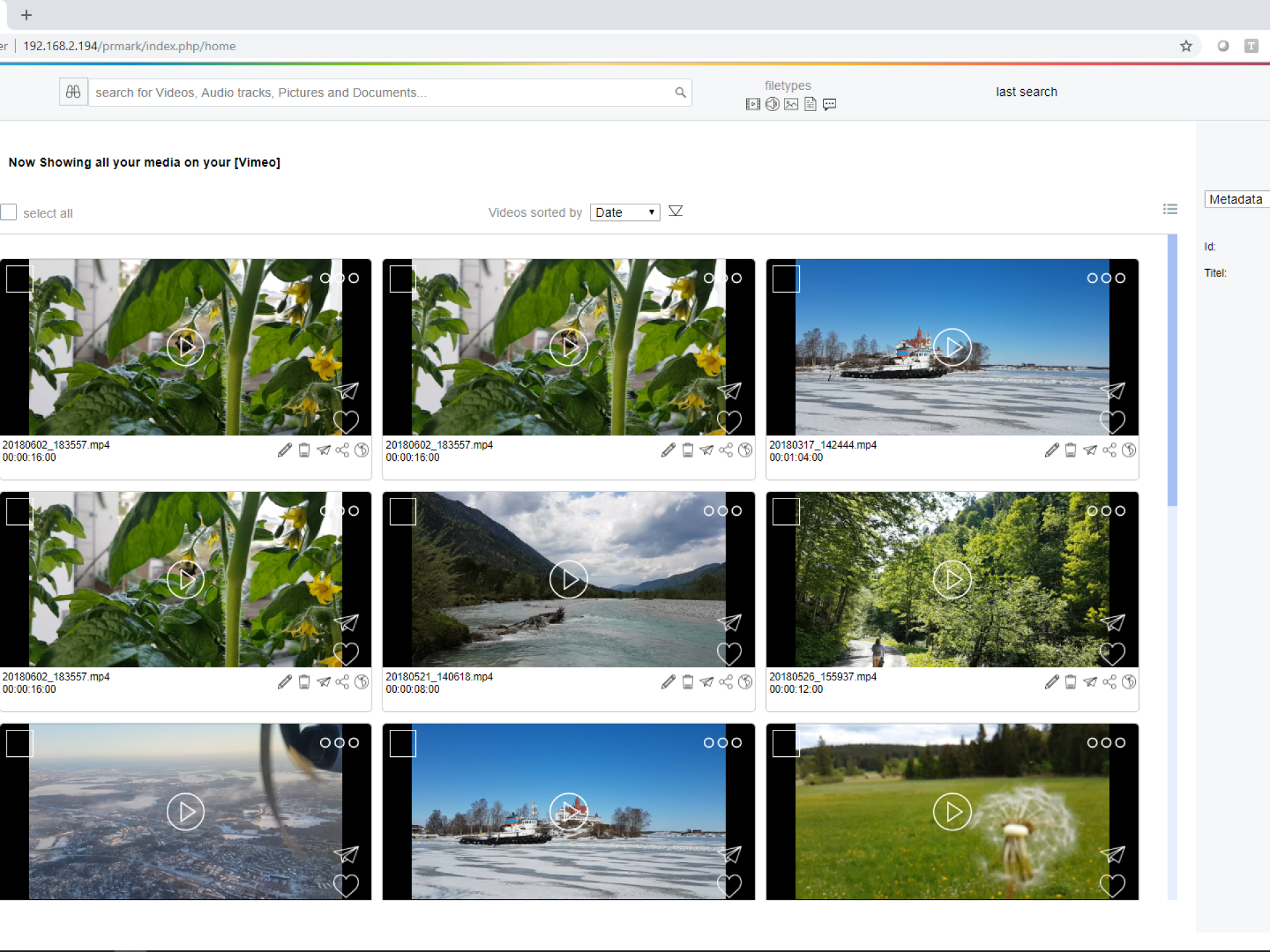Click the T extension icon in browser toolbar
This screenshot has height=952, width=1270.
pyautogui.click(x=1251, y=46)
